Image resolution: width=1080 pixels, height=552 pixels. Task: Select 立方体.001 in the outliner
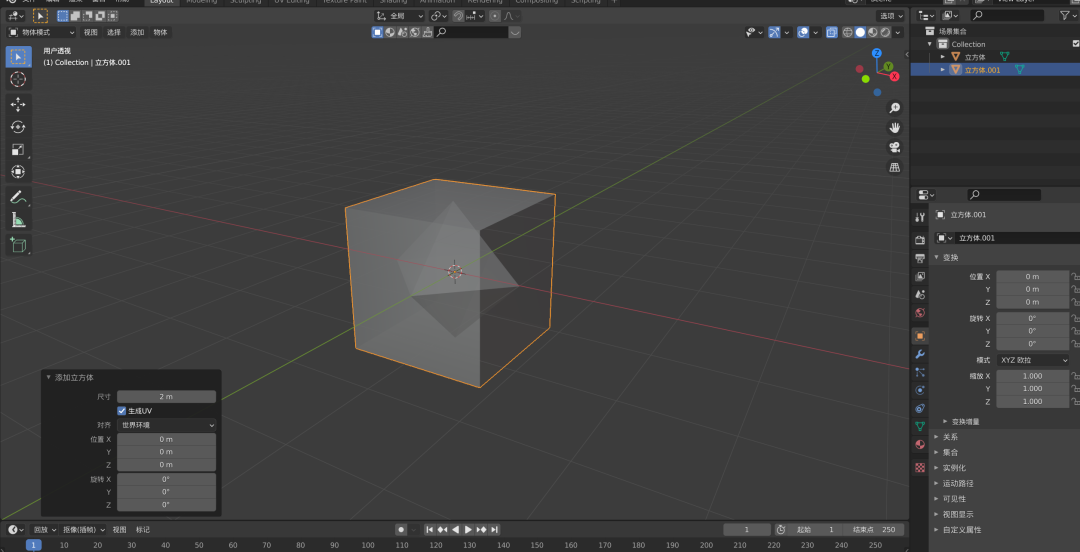coord(982,70)
